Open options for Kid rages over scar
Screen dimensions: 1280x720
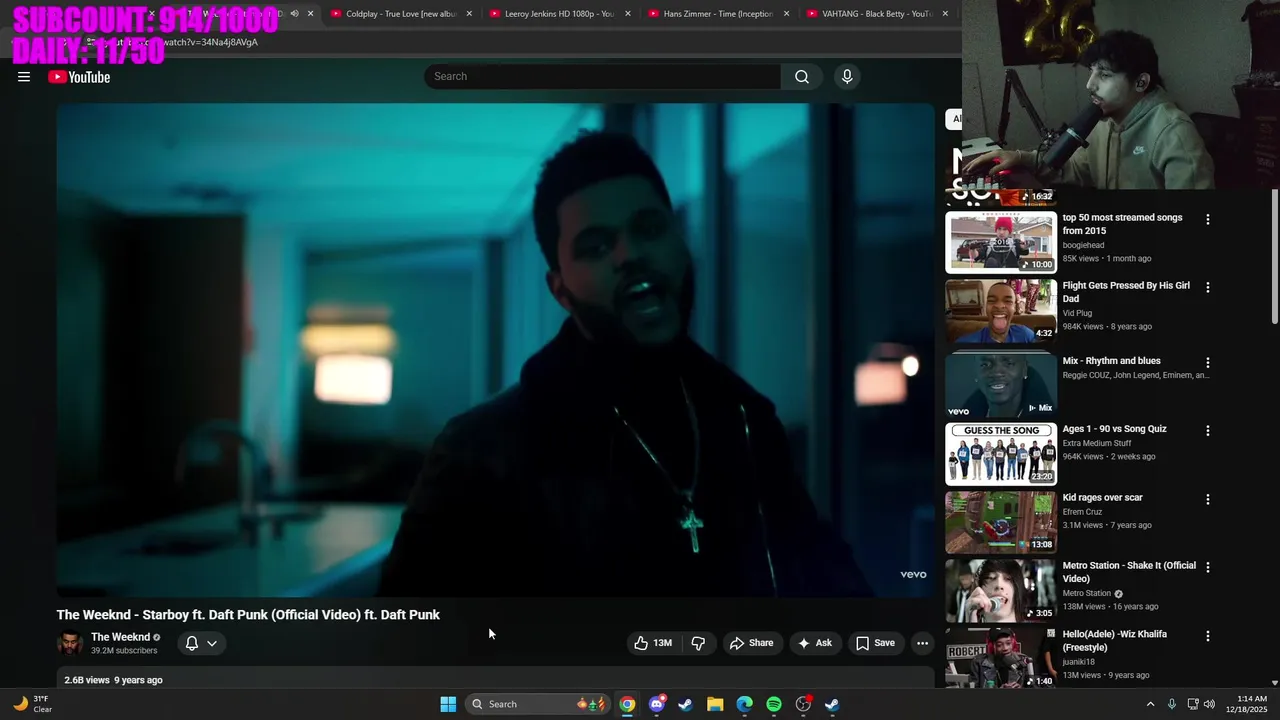[1207, 498]
